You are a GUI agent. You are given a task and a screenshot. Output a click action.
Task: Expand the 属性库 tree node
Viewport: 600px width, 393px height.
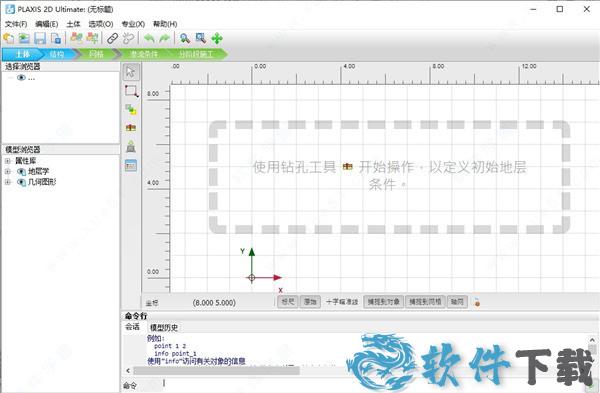pyautogui.click(x=8, y=161)
